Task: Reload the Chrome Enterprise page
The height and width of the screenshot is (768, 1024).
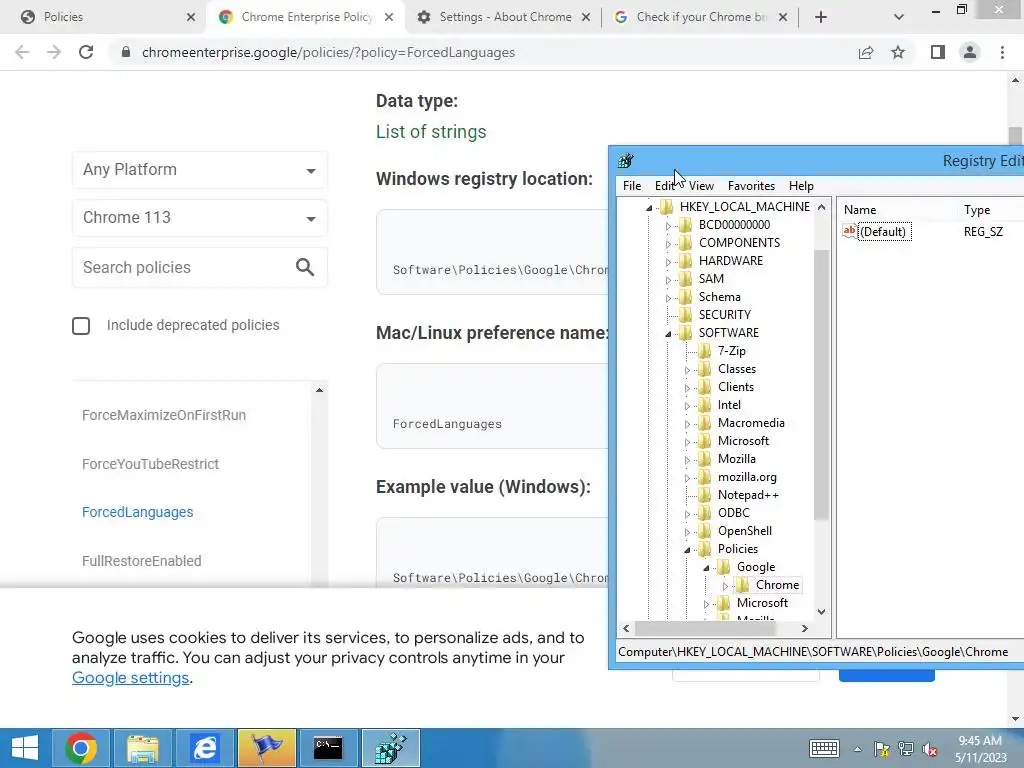Action: (x=86, y=52)
